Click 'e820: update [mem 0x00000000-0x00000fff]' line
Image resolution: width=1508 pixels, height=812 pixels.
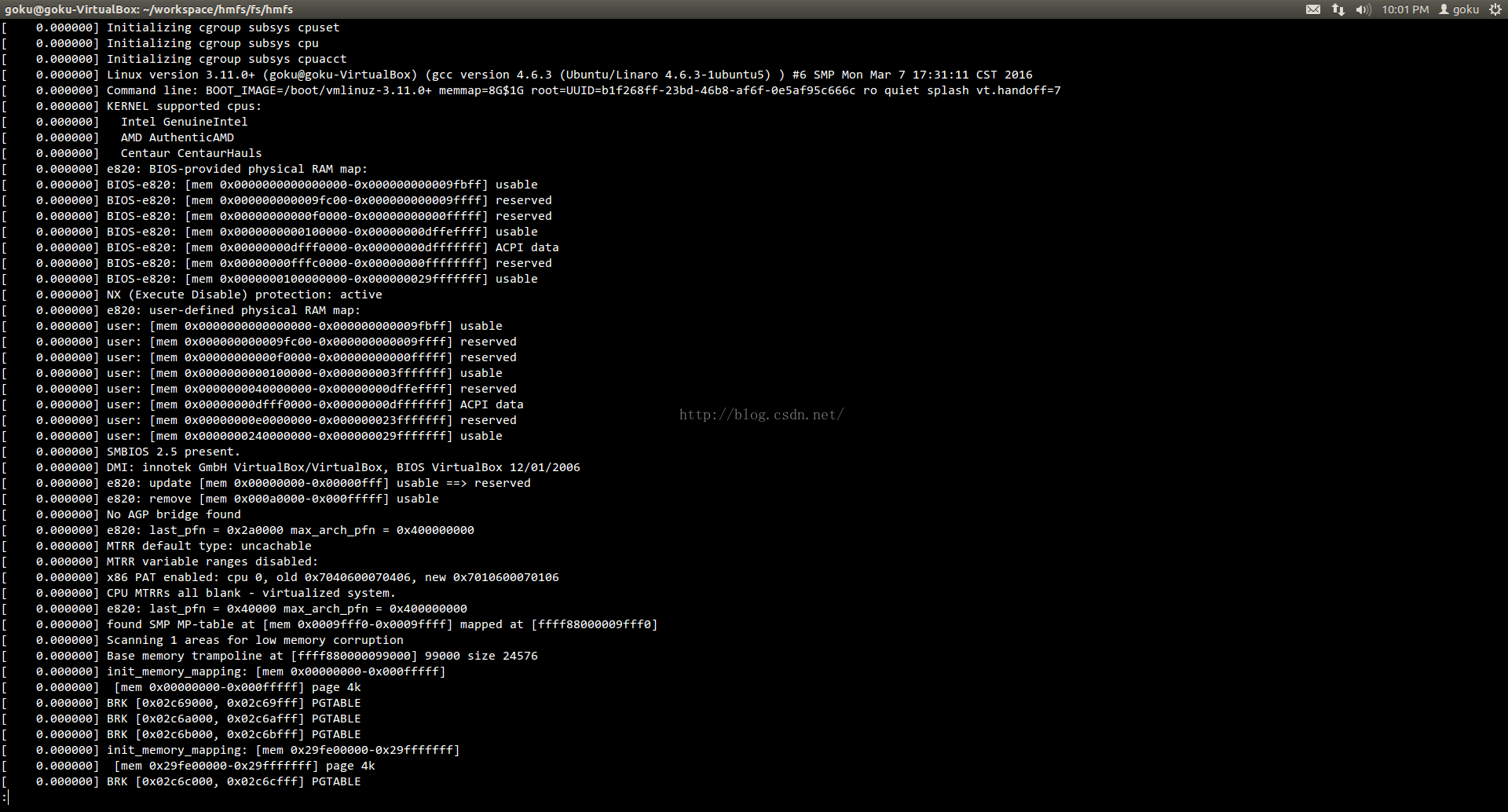coord(266,483)
